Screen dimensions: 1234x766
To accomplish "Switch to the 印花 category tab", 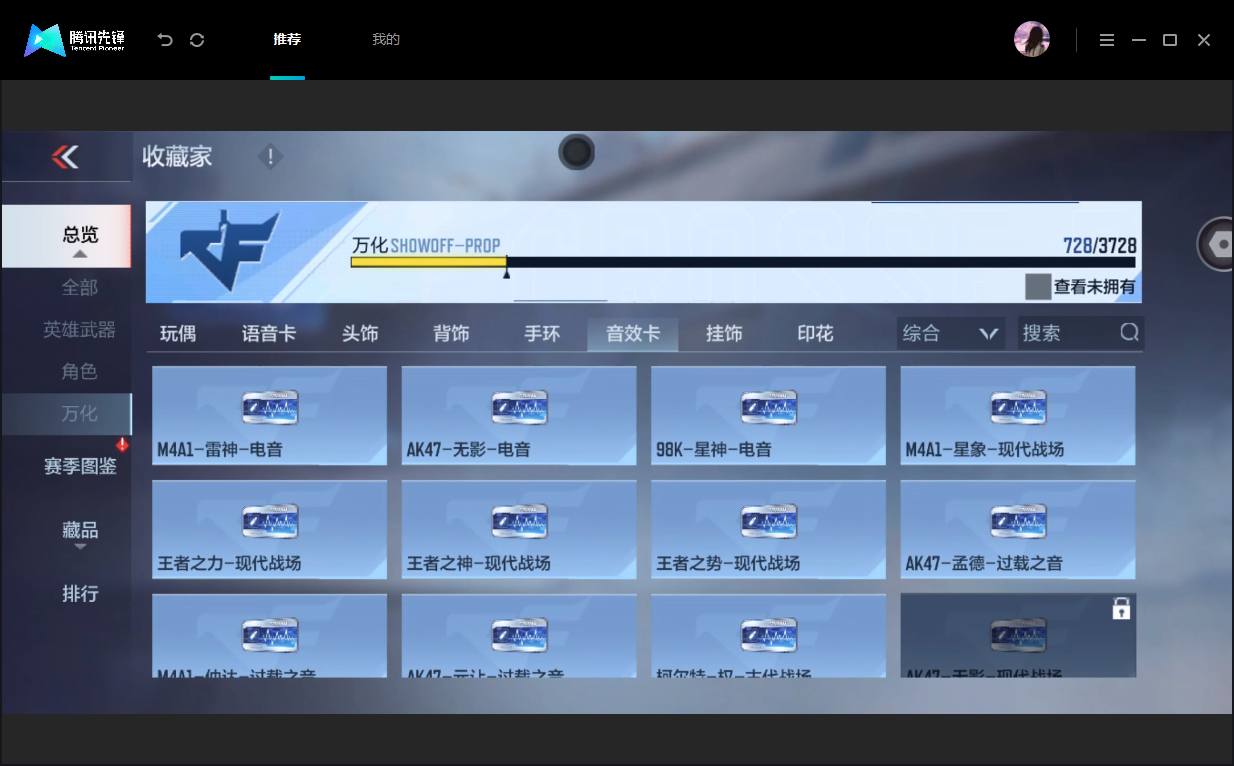I will click(815, 334).
